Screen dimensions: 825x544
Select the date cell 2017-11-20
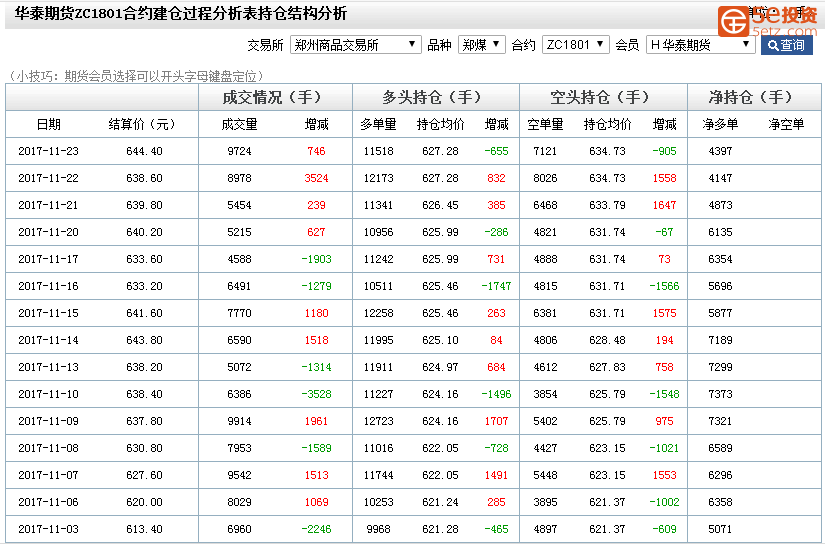pos(48,232)
